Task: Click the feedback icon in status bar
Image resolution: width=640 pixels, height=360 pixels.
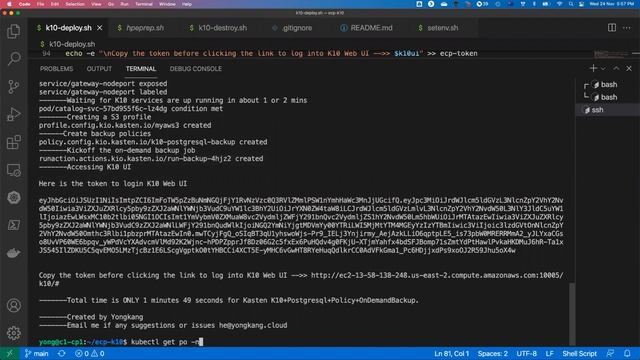Action: (x=610, y=353)
